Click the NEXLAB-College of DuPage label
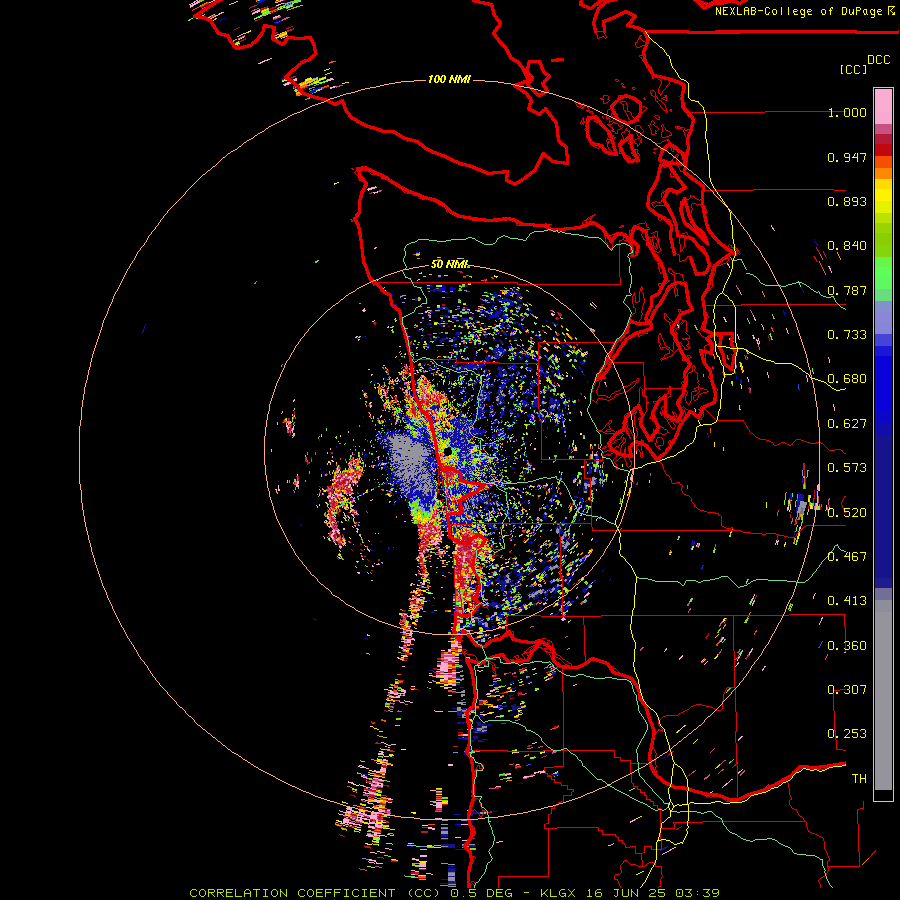 (798, 11)
